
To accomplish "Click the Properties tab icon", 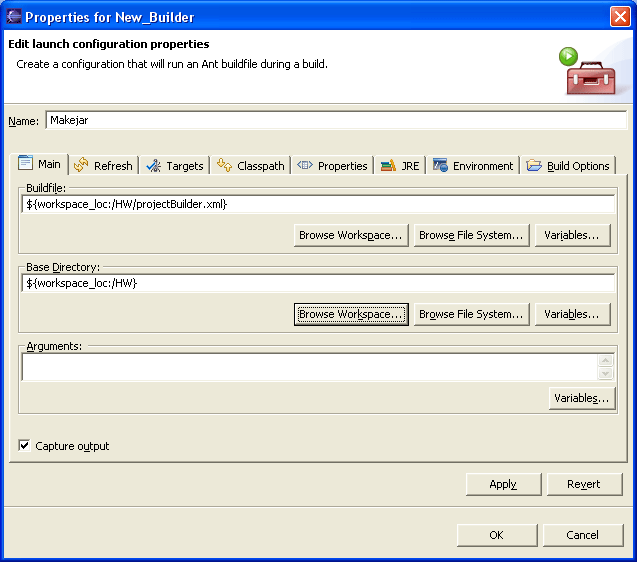I will (x=305, y=165).
